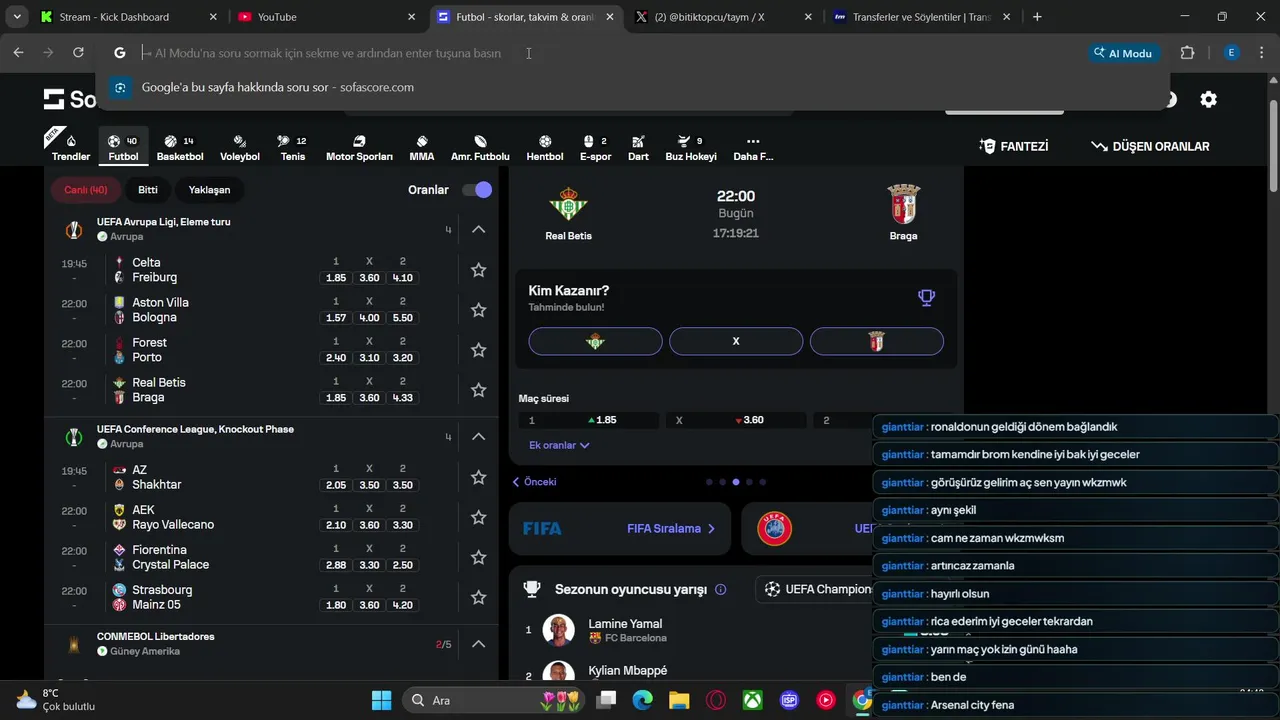Select the Basketbol sport icon
Viewport: 1280px width, 720px height.
(180, 147)
